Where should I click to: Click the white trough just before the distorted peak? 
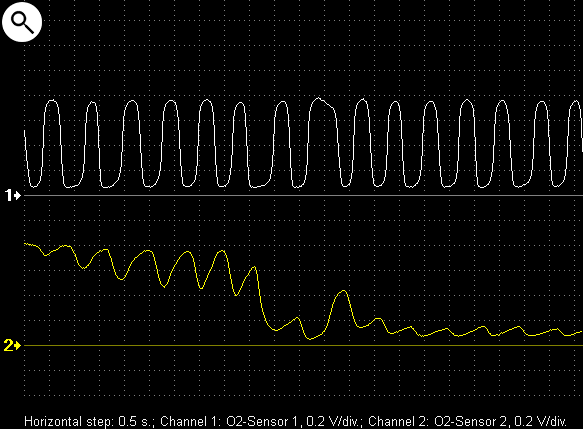pos(297,186)
